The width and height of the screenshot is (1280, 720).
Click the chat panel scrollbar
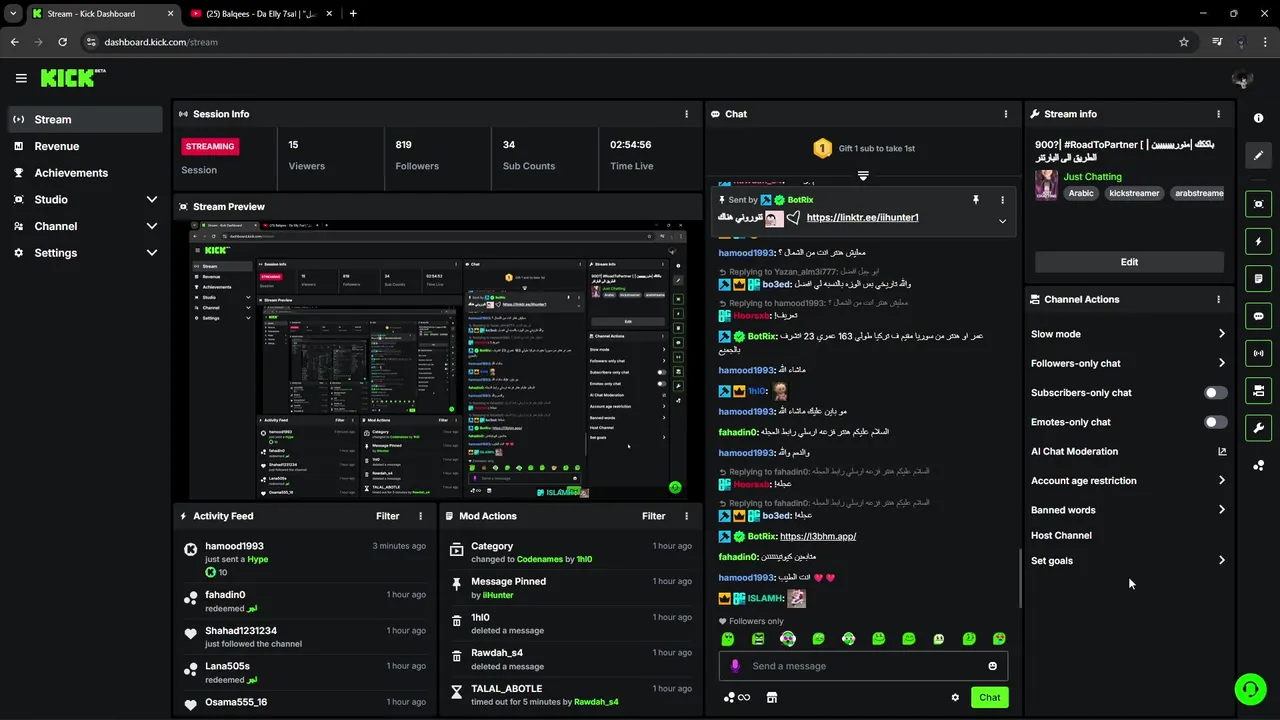pos(1020,578)
